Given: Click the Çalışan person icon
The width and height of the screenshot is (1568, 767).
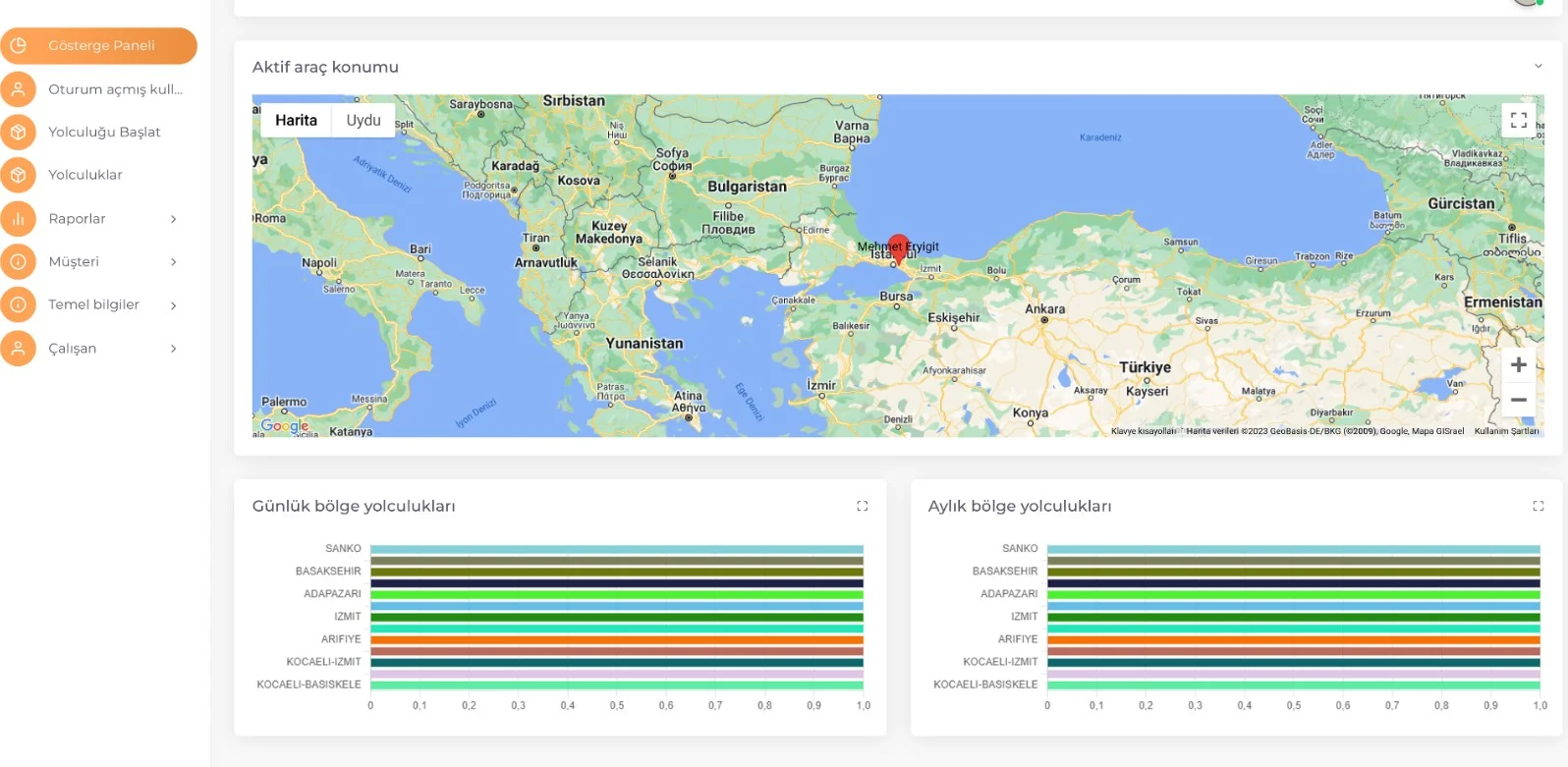Looking at the screenshot, I should point(18,349).
